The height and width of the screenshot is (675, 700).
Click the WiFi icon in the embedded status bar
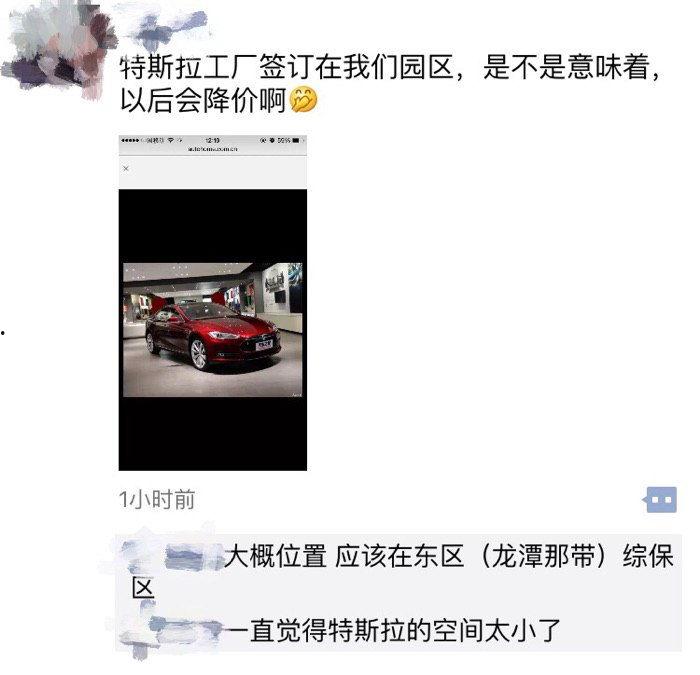click(173, 142)
